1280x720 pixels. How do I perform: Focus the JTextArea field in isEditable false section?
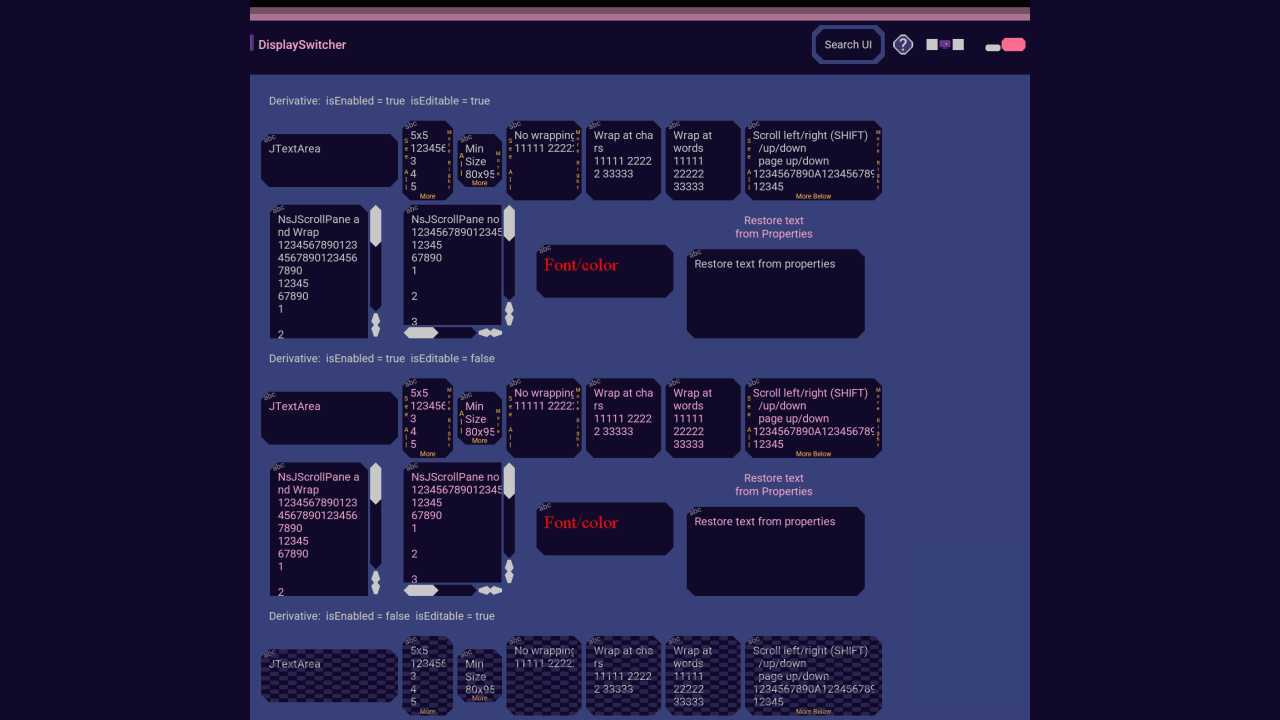329,418
